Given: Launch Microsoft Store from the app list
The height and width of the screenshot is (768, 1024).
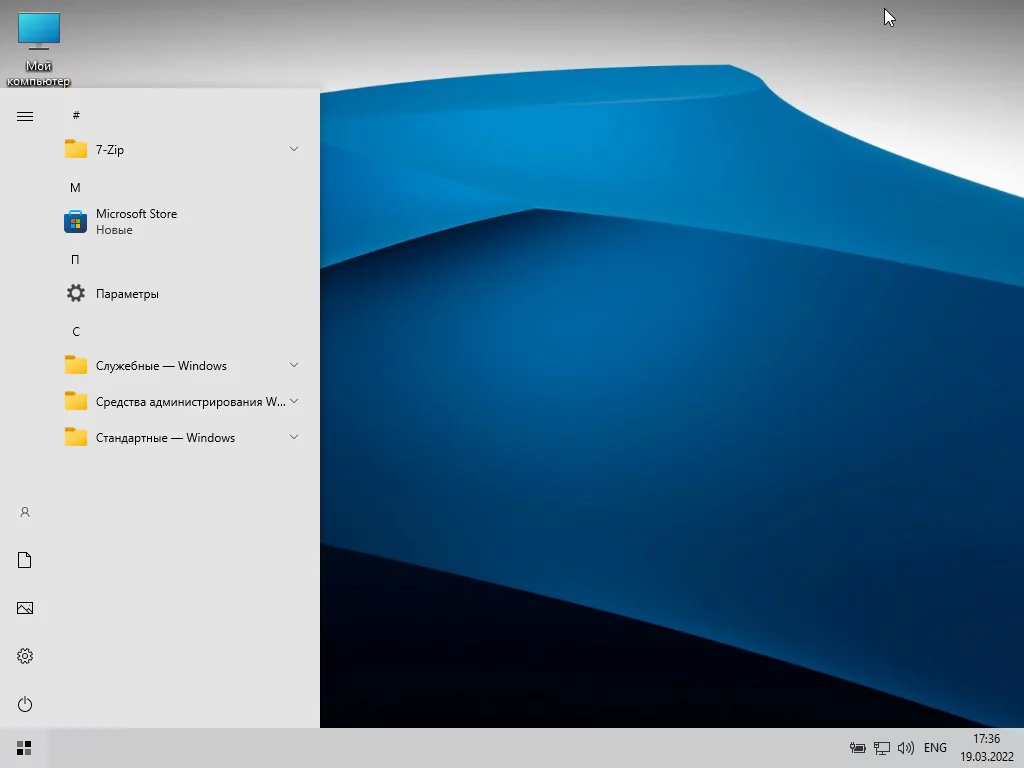Looking at the screenshot, I should coord(136,221).
